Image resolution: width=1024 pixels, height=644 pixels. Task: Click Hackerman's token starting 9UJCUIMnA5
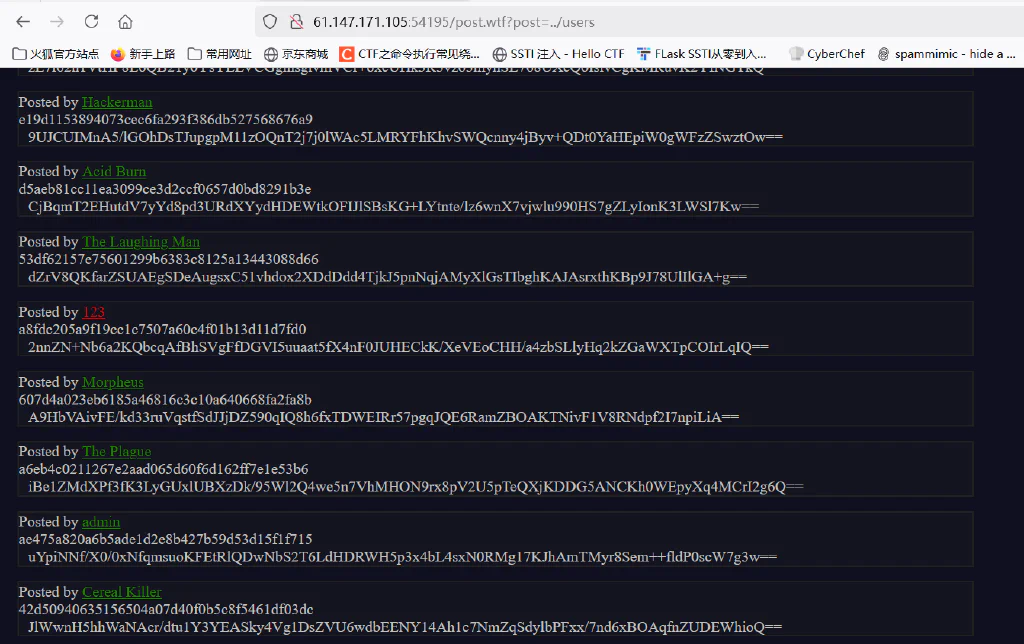pos(405,137)
